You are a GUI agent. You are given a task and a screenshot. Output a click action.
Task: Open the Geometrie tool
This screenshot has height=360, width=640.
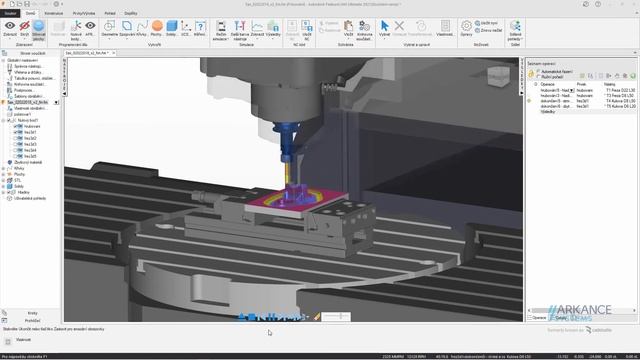(109, 26)
